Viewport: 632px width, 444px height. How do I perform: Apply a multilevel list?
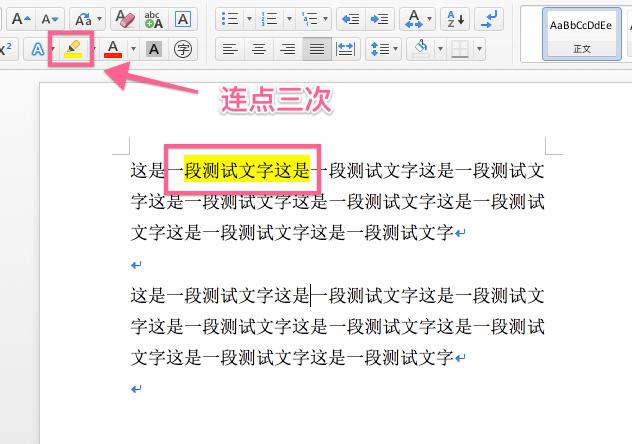click(x=309, y=19)
